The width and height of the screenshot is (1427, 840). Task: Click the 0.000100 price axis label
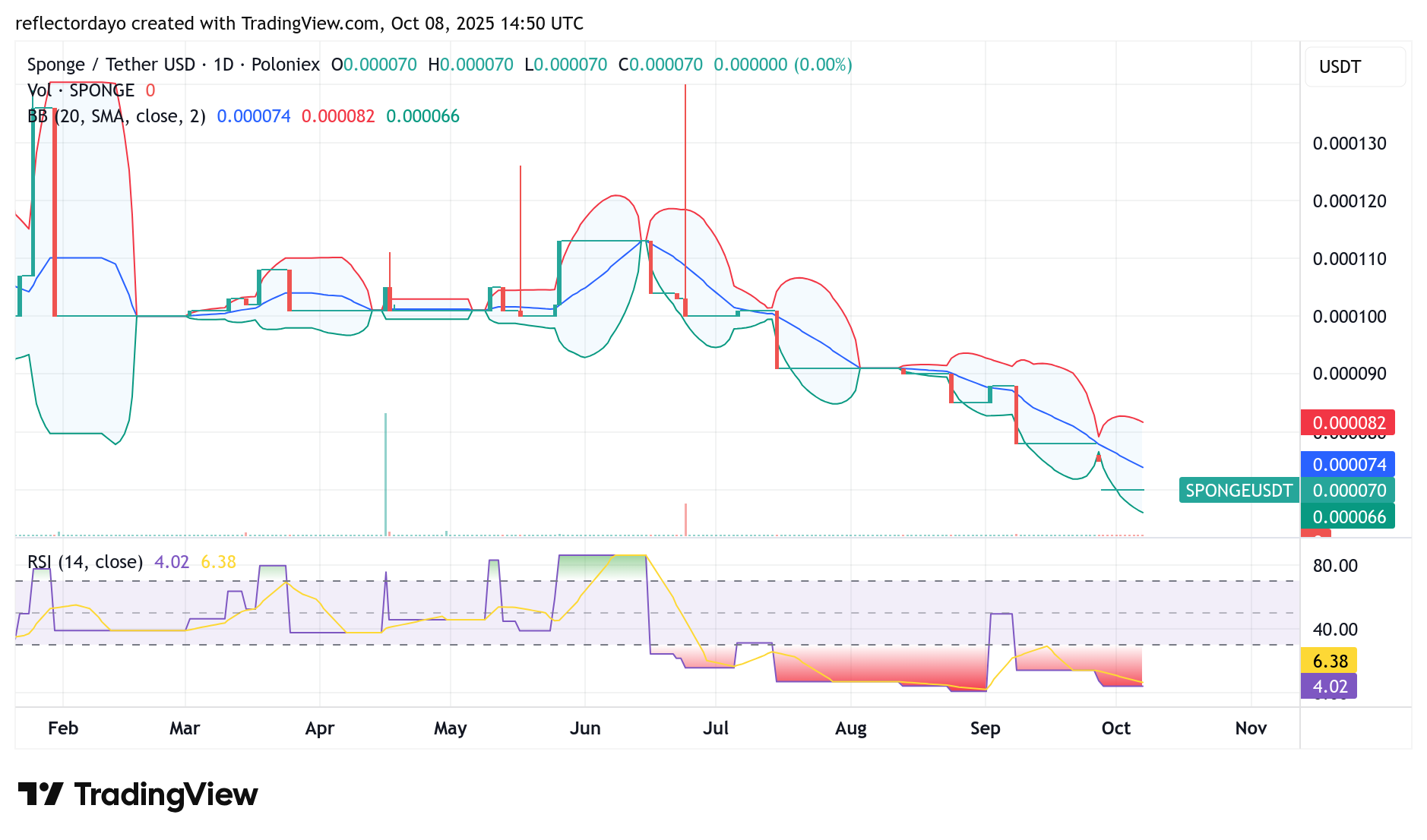click(1349, 317)
